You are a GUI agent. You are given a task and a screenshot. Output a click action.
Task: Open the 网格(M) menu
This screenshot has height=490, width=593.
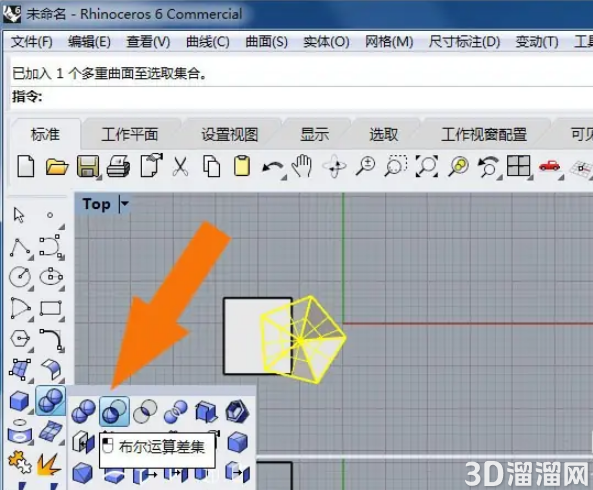pyautogui.click(x=389, y=42)
